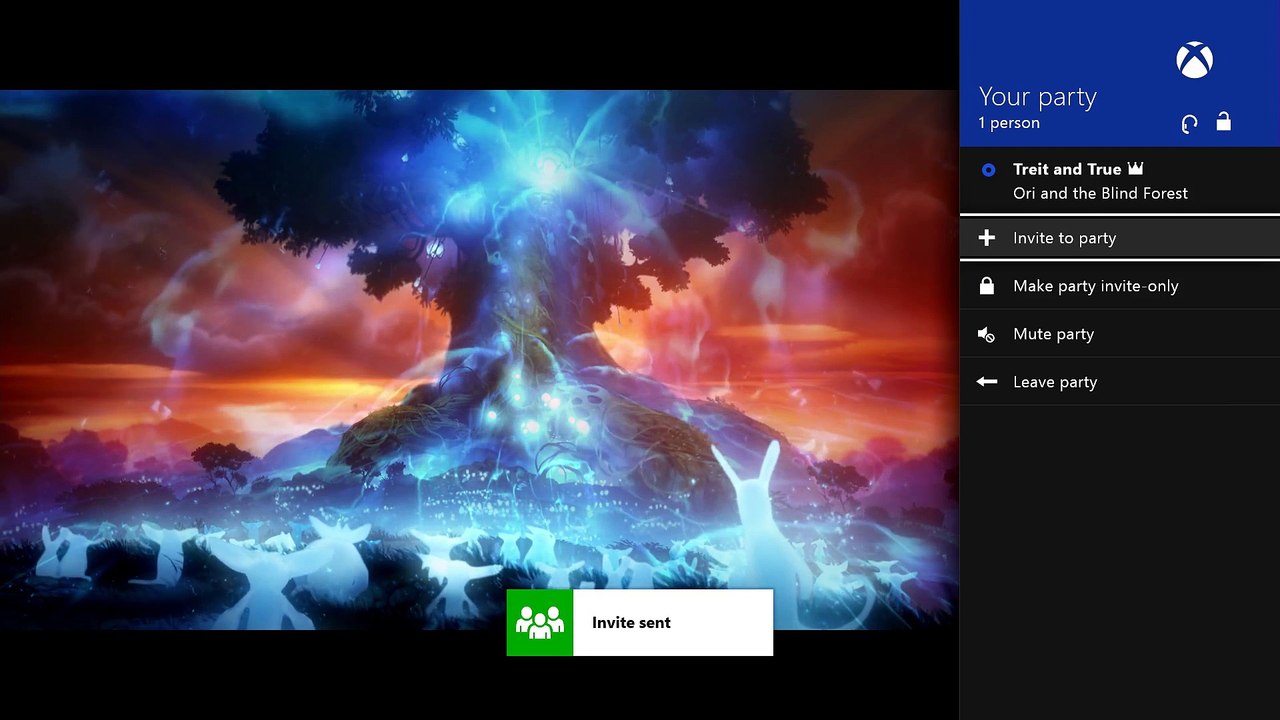Click the lock icon beside Make party invite-only
This screenshot has width=1280, height=720.
987,286
